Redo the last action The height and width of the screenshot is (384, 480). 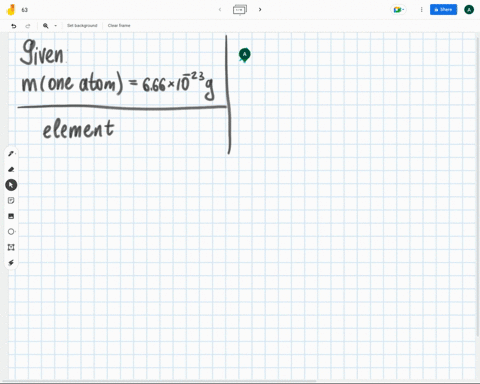tap(28, 26)
